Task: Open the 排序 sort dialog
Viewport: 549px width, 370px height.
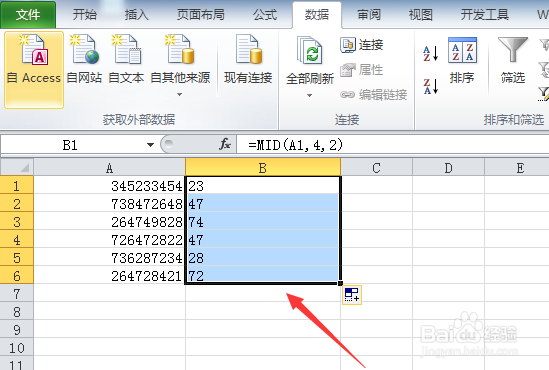Action: coord(462,60)
